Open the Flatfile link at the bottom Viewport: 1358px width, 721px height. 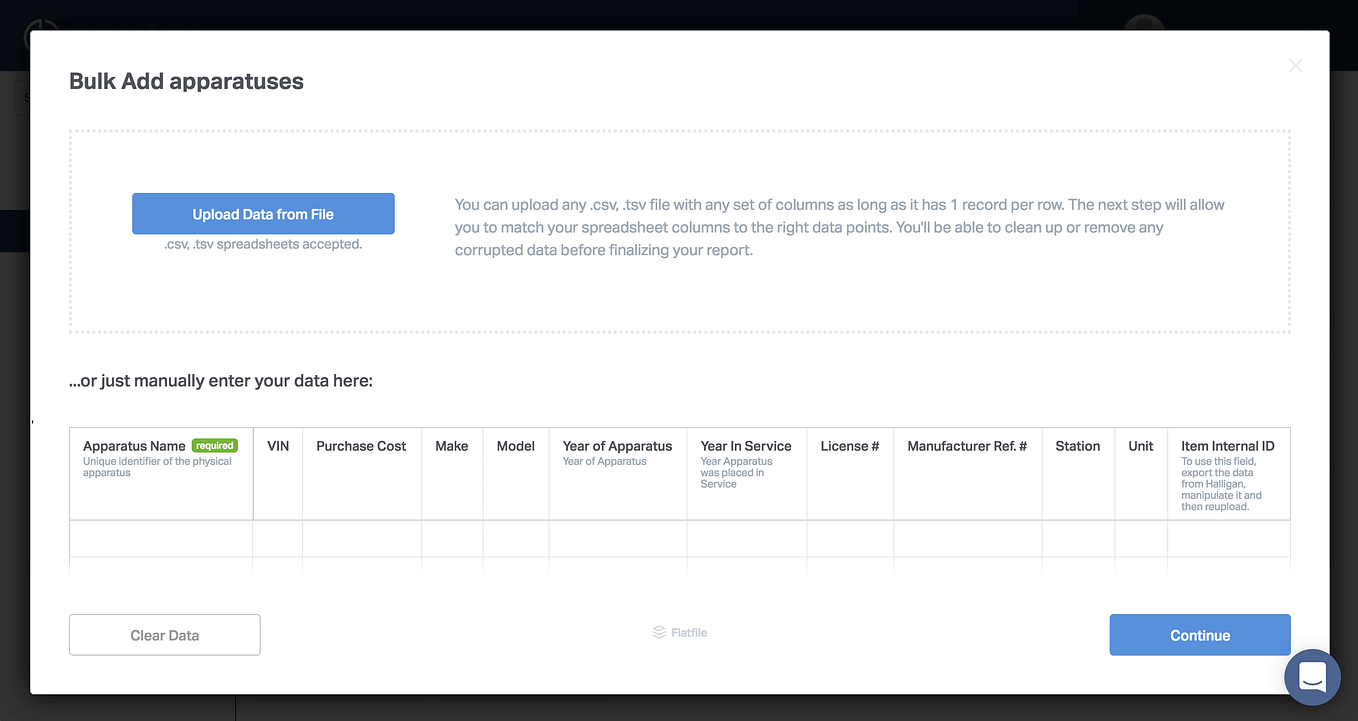[x=688, y=632]
